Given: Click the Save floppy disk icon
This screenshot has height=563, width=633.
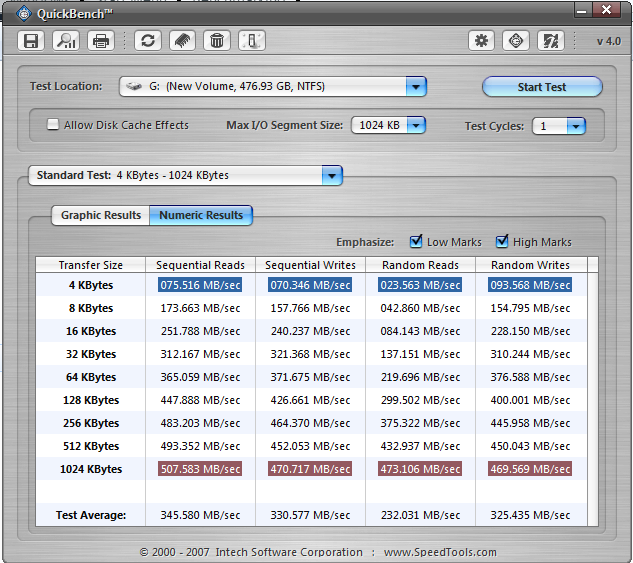Looking at the screenshot, I should pos(32,41).
